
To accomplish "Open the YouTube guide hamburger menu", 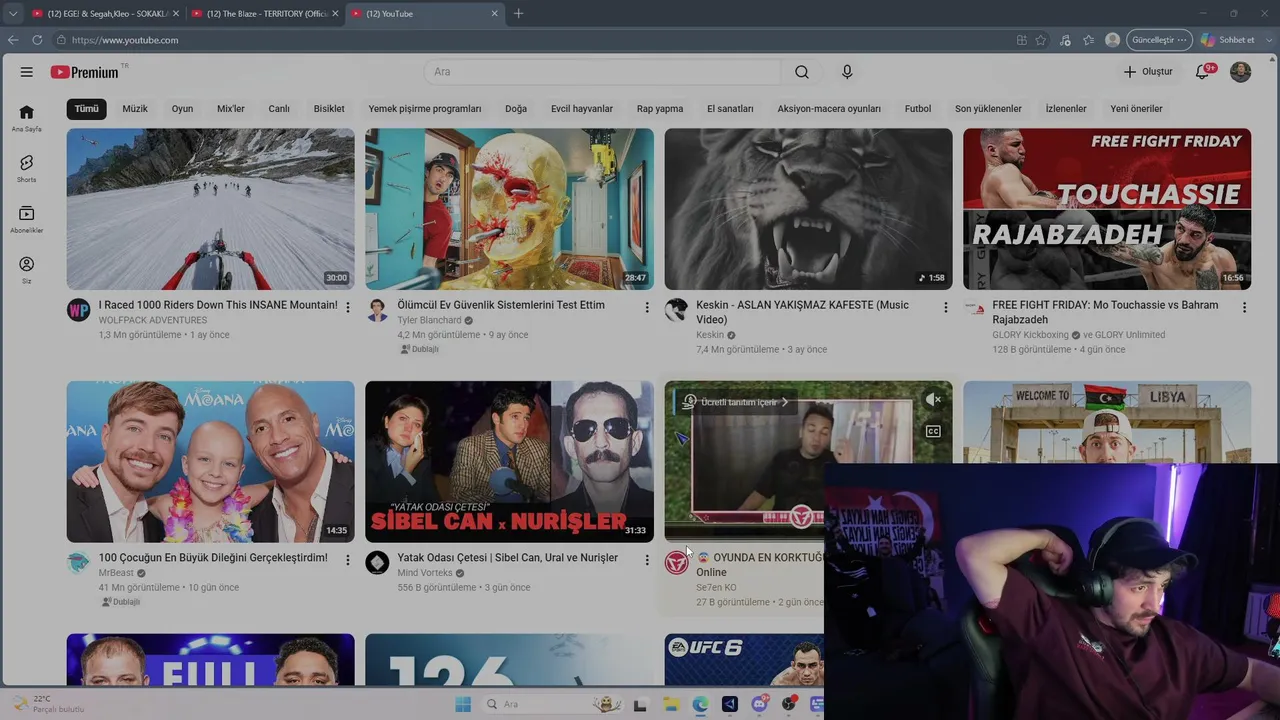I will [27, 72].
